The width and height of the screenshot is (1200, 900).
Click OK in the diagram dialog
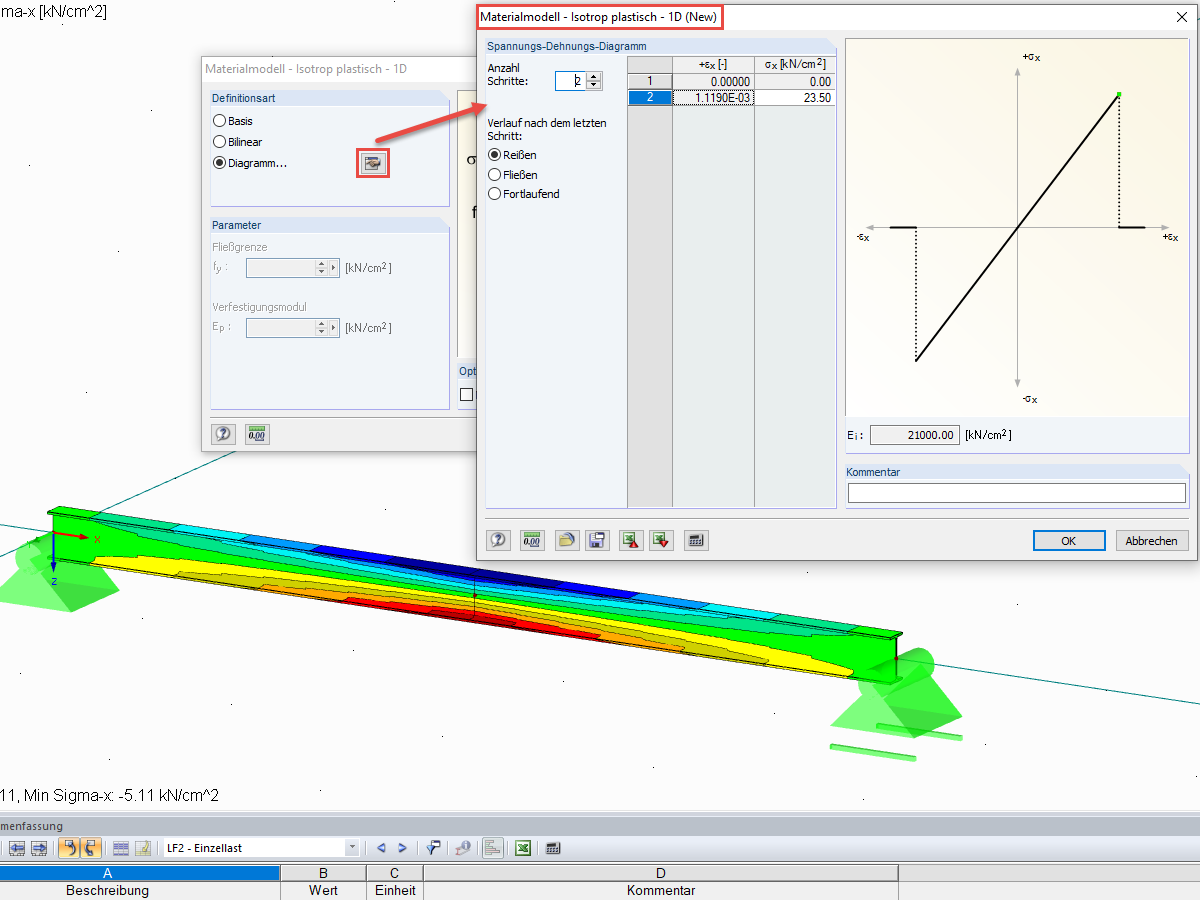point(1069,540)
